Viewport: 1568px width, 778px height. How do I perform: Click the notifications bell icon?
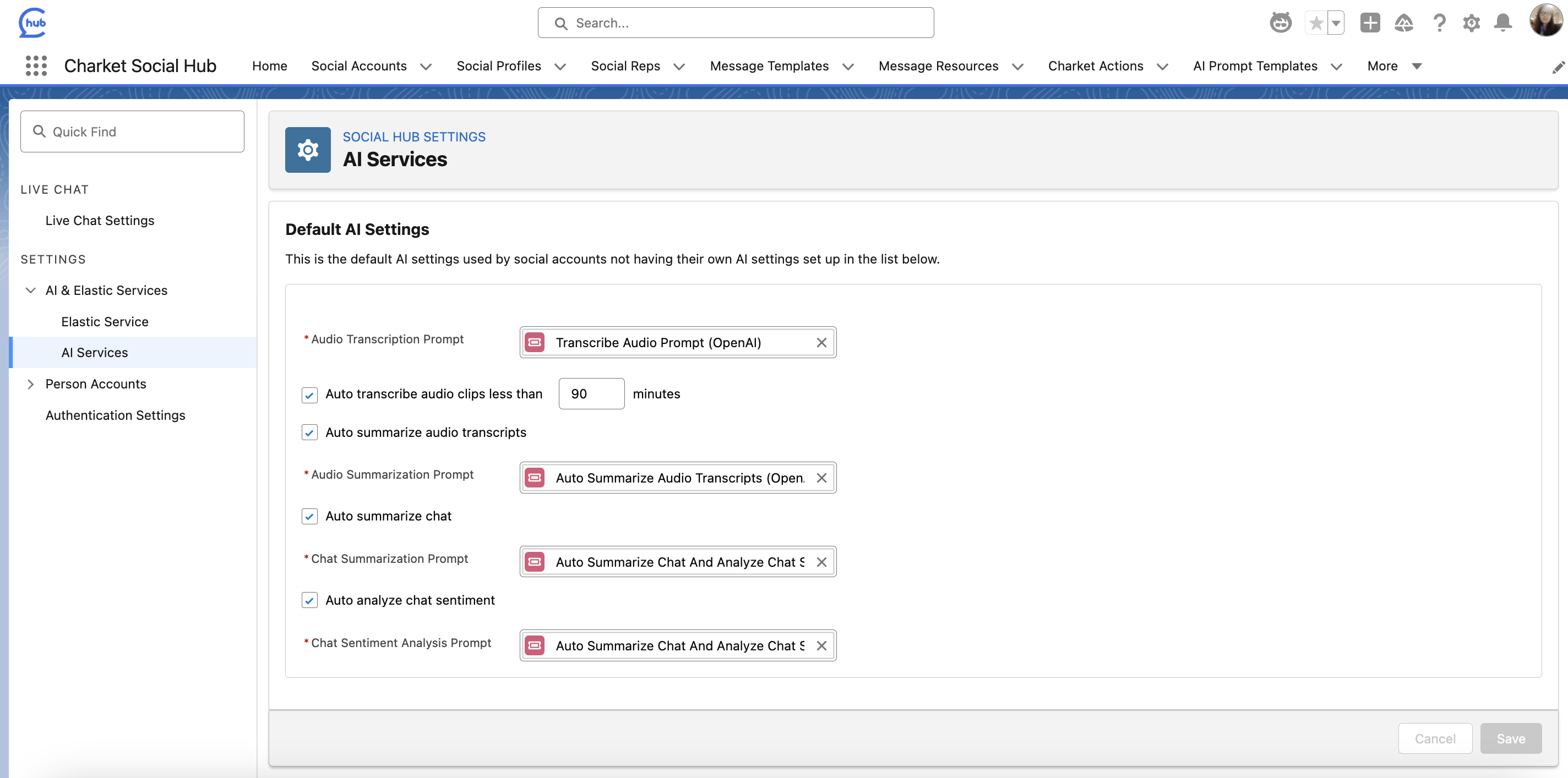coord(1503,23)
